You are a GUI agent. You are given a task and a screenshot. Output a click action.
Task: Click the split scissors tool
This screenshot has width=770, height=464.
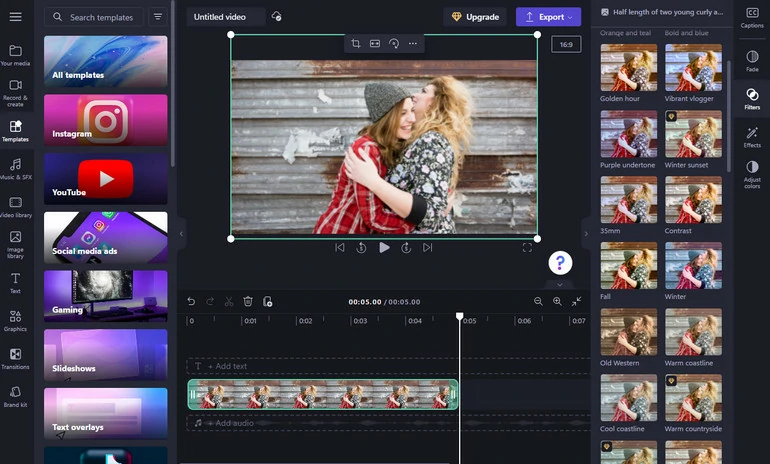pyautogui.click(x=229, y=301)
